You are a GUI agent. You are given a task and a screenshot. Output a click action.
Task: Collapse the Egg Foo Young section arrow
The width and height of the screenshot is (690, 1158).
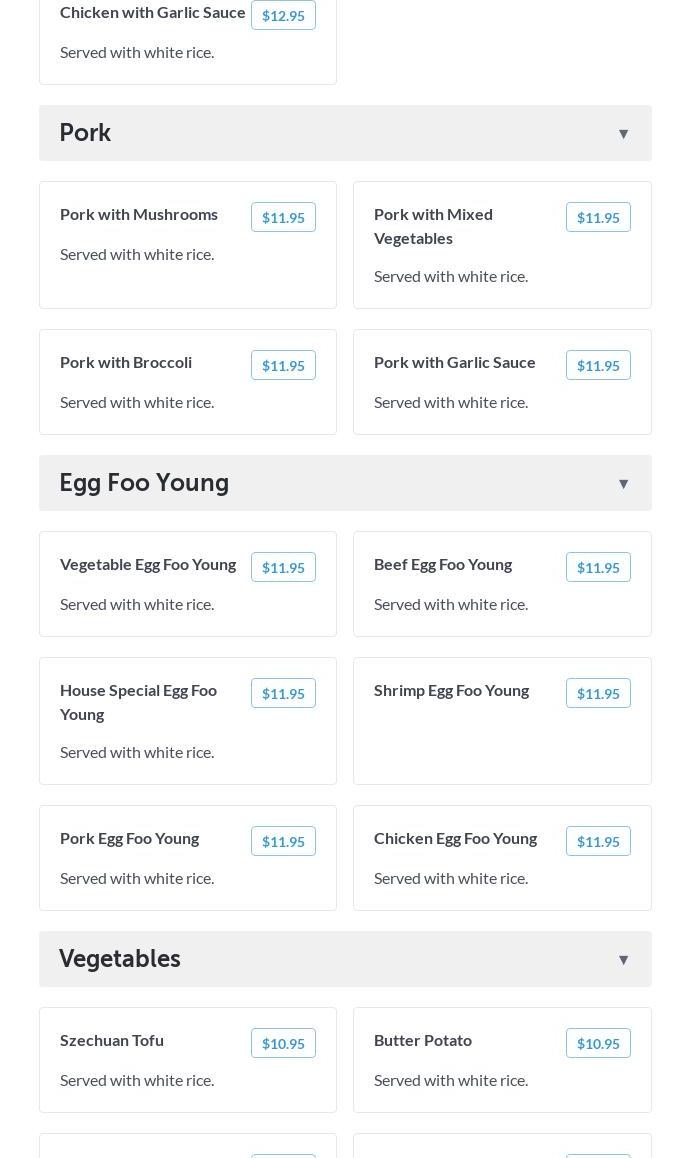point(623,484)
